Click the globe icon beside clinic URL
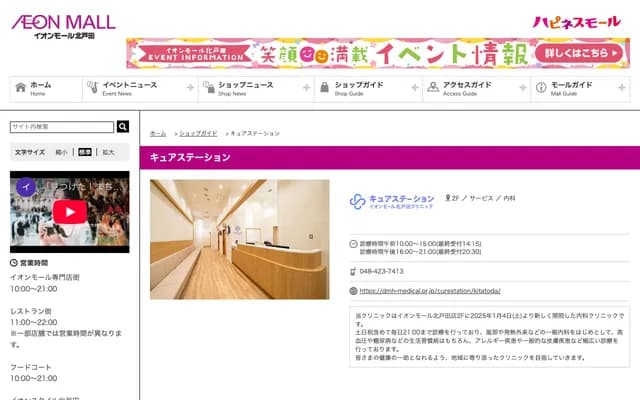 pyautogui.click(x=353, y=291)
